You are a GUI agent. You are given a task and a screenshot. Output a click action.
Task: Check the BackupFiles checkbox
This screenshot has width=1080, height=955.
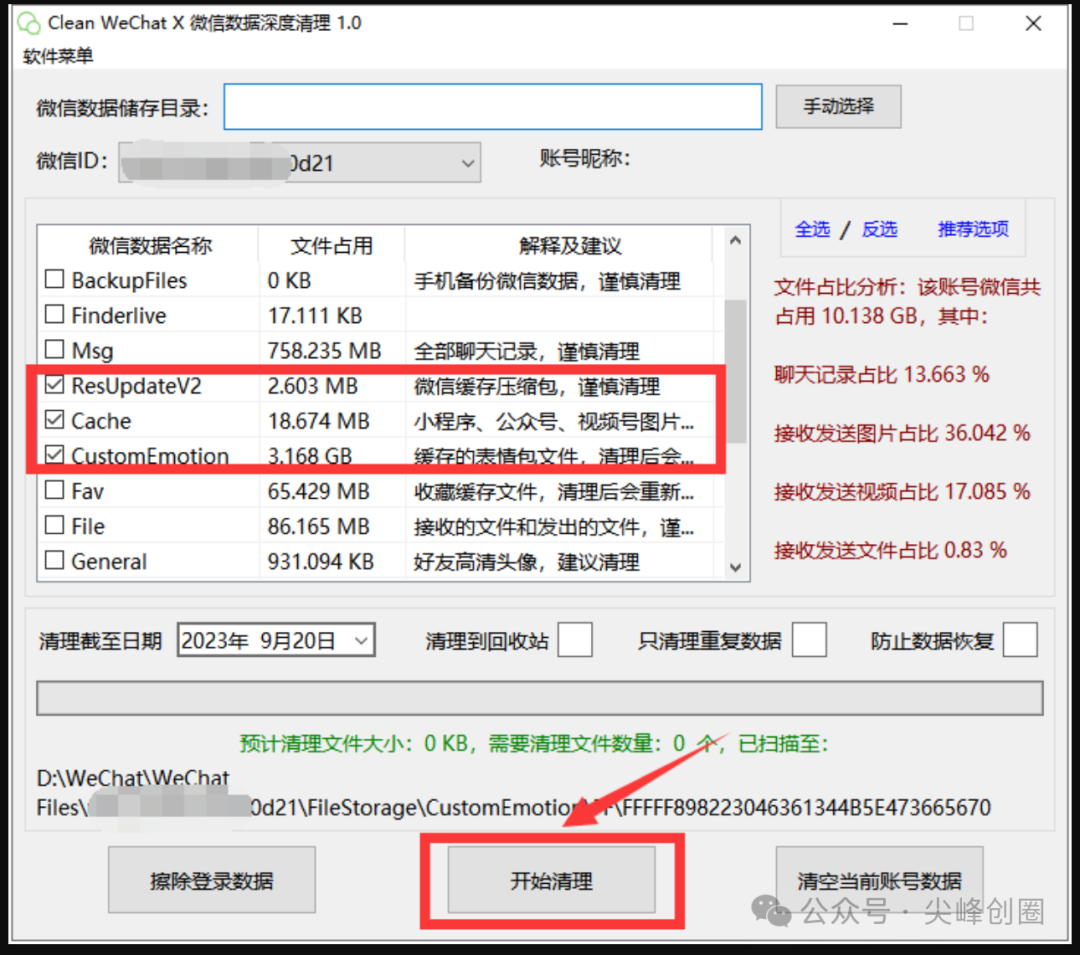pyautogui.click(x=54, y=279)
